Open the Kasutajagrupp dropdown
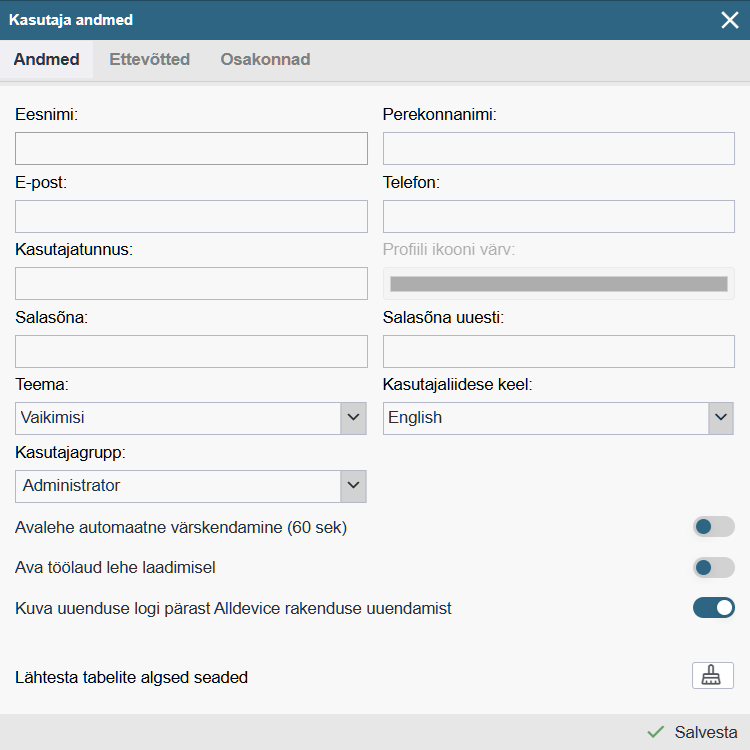Viewport: 750px width, 750px height. [191, 486]
